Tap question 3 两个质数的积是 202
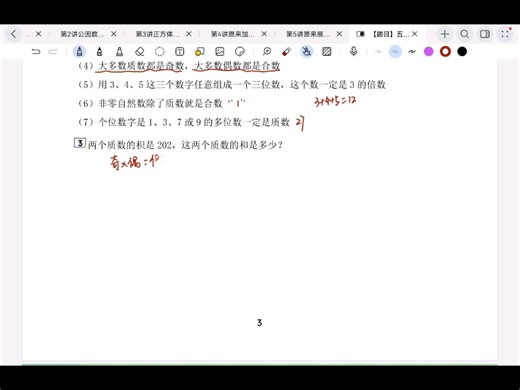520x390 pixels. pos(185,145)
